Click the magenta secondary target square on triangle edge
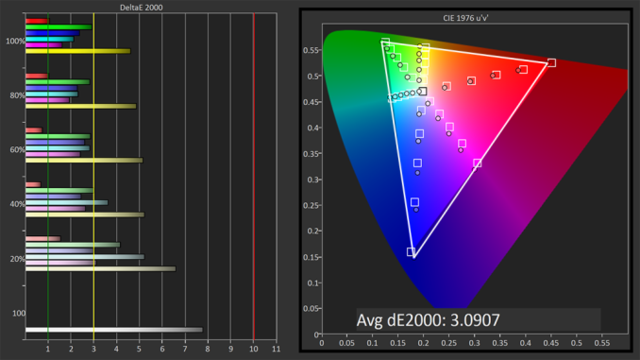 coord(477,163)
